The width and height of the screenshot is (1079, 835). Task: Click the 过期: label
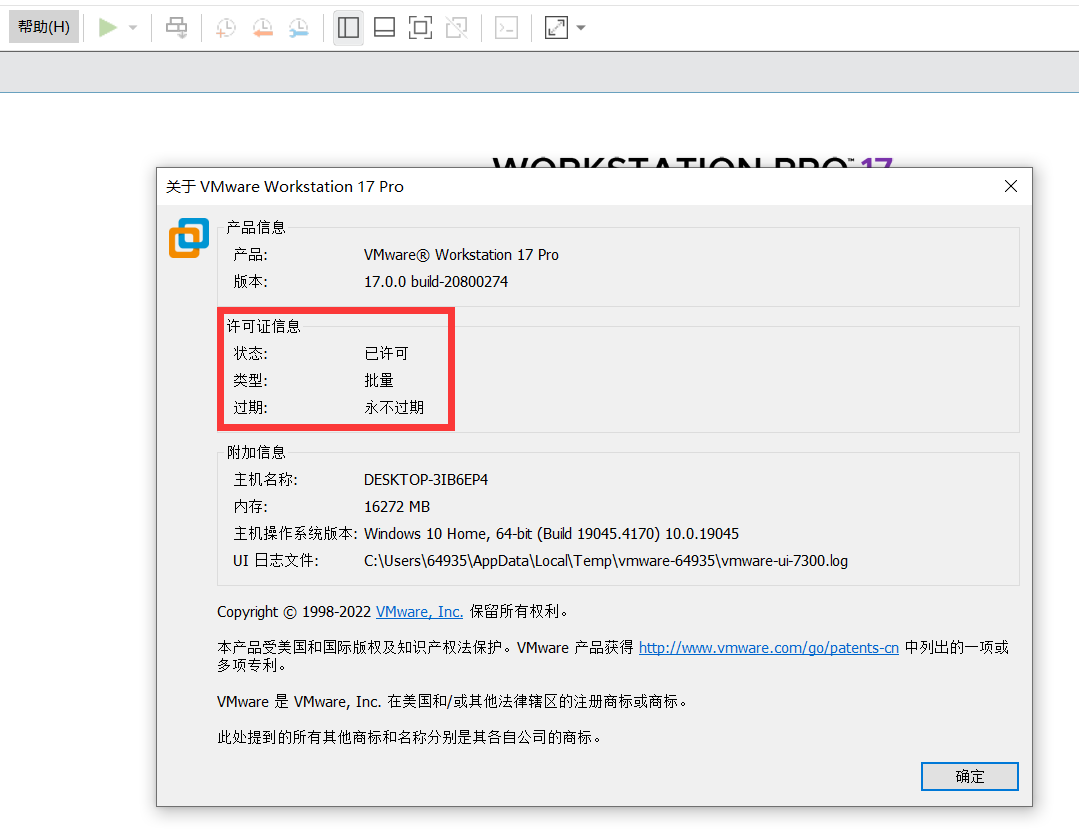point(250,408)
